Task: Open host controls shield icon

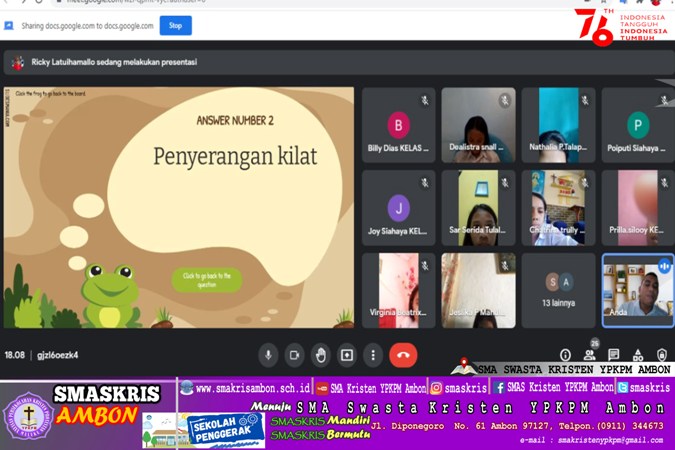Action: (662, 355)
